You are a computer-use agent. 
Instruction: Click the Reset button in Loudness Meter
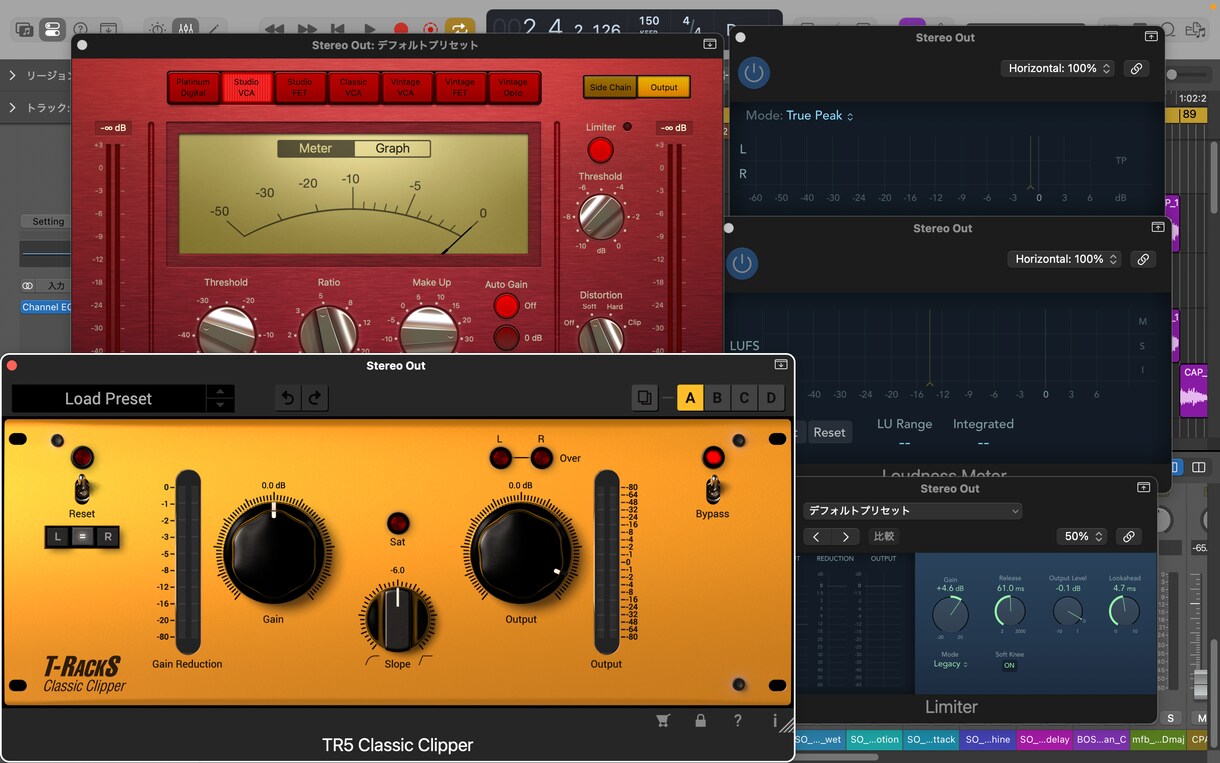[x=829, y=432]
